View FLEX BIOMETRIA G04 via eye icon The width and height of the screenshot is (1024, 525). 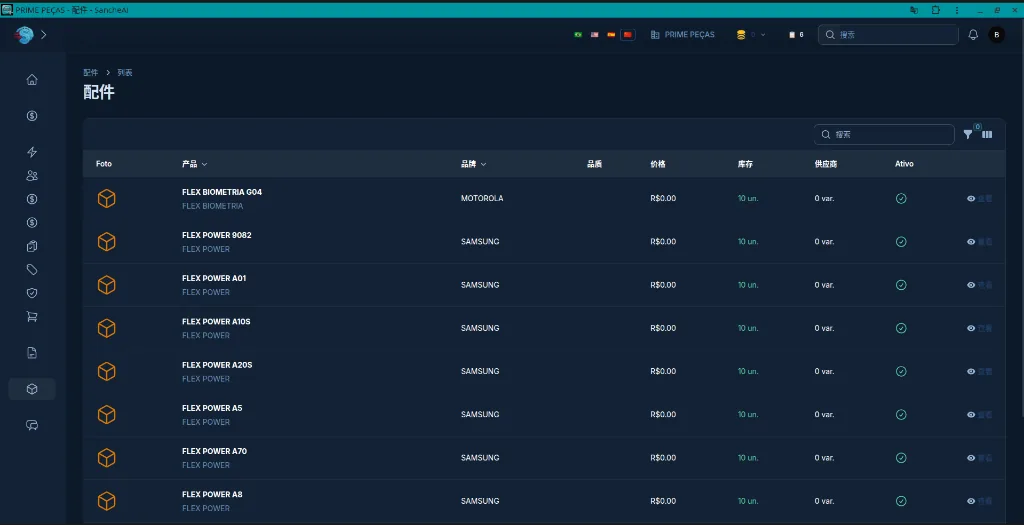point(971,199)
